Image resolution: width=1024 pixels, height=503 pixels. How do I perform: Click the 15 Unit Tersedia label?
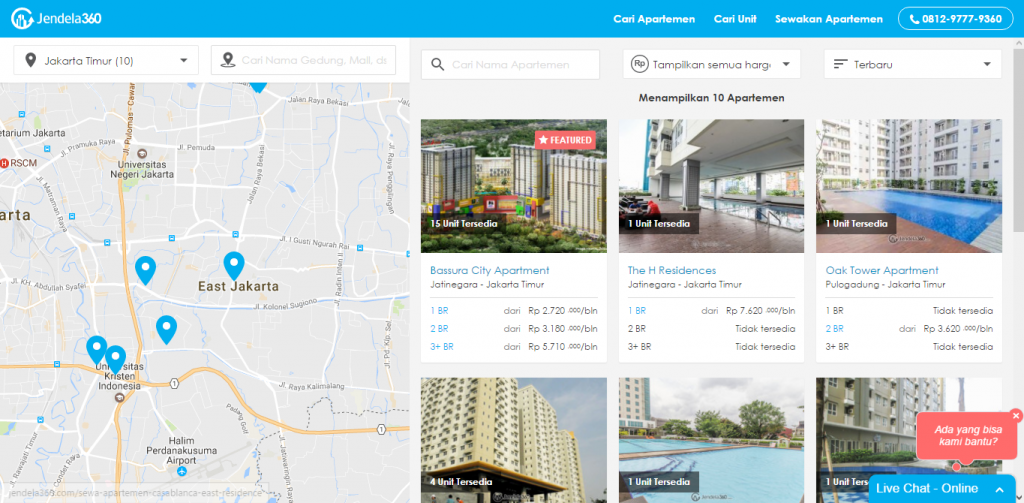tap(464, 223)
